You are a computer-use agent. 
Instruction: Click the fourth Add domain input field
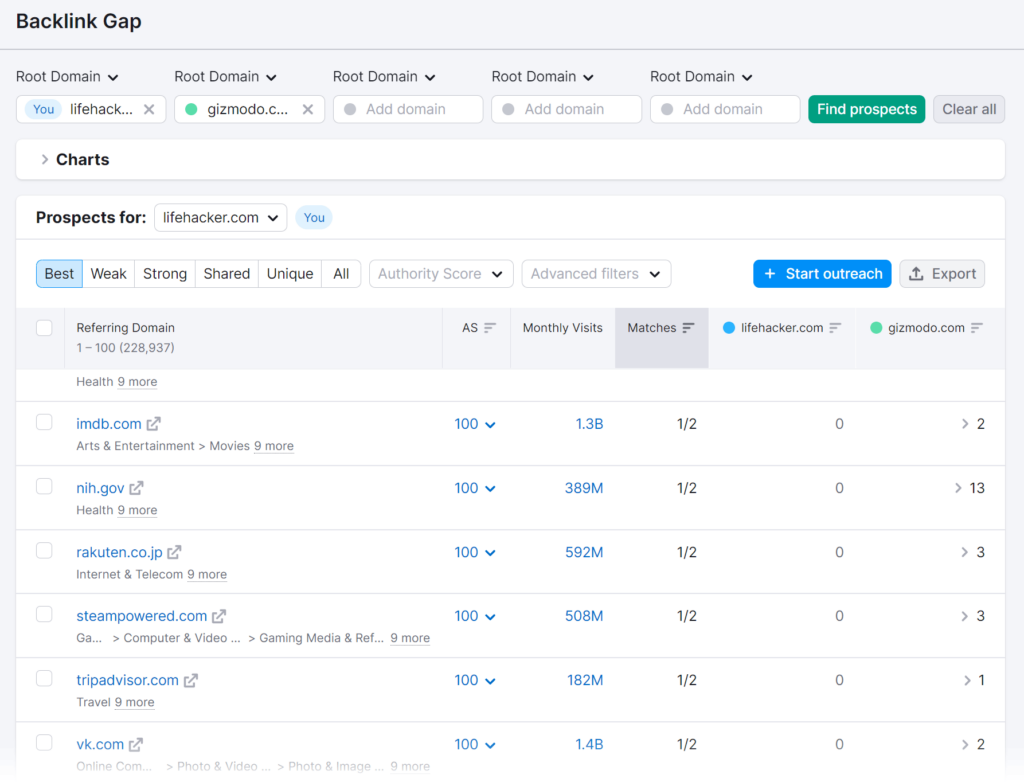tap(566, 109)
